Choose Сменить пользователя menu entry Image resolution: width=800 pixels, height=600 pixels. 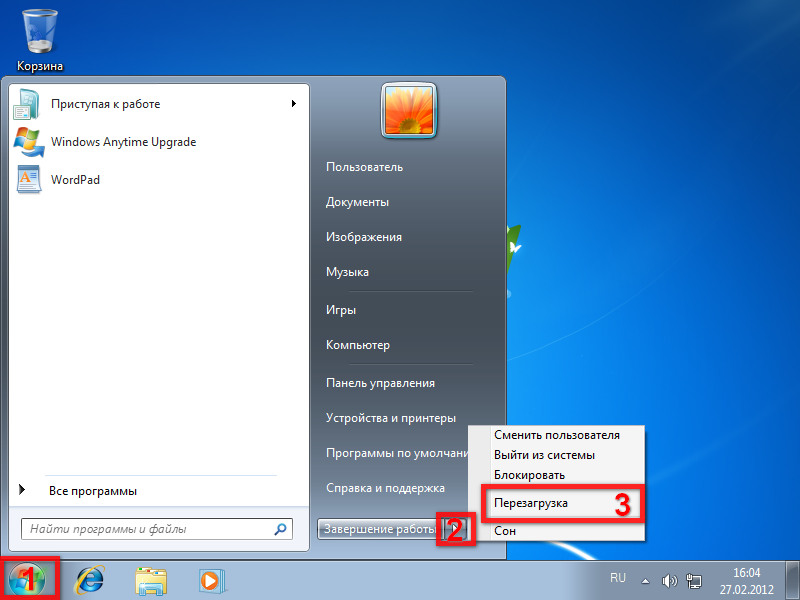click(x=557, y=435)
